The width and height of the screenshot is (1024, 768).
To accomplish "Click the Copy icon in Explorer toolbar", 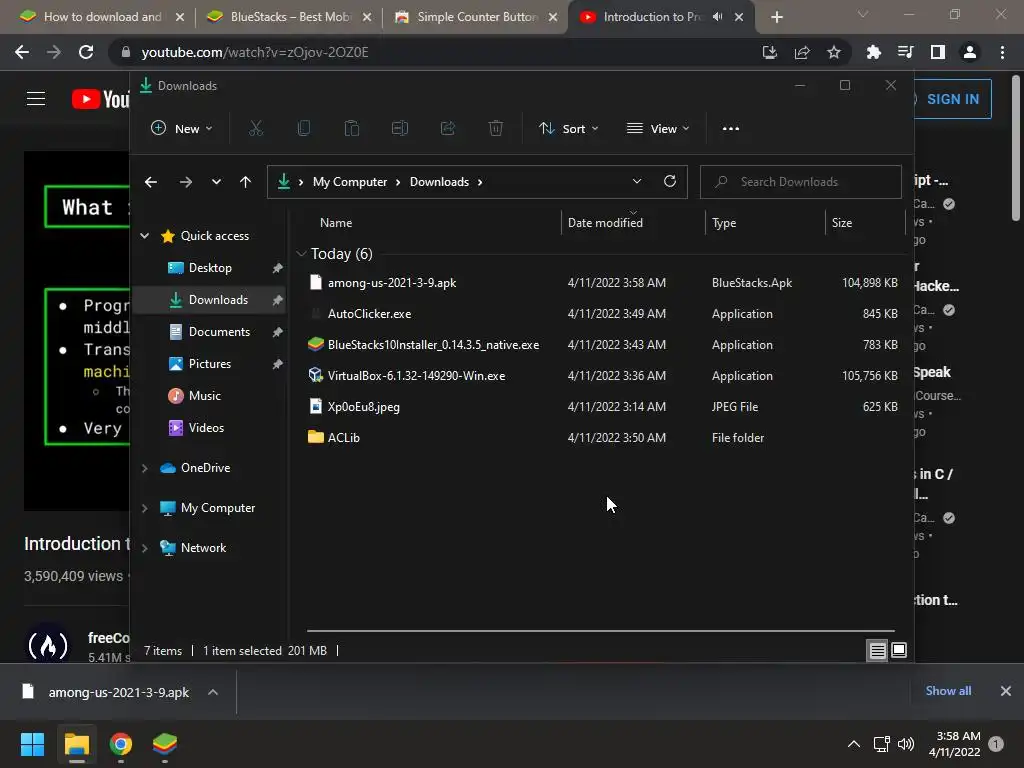I will tap(304, 129).
